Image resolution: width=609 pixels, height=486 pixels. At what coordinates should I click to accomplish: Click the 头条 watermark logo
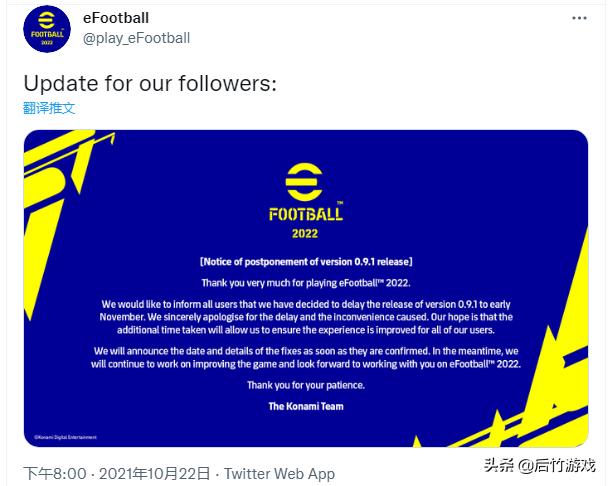click(x=498, y=466)
